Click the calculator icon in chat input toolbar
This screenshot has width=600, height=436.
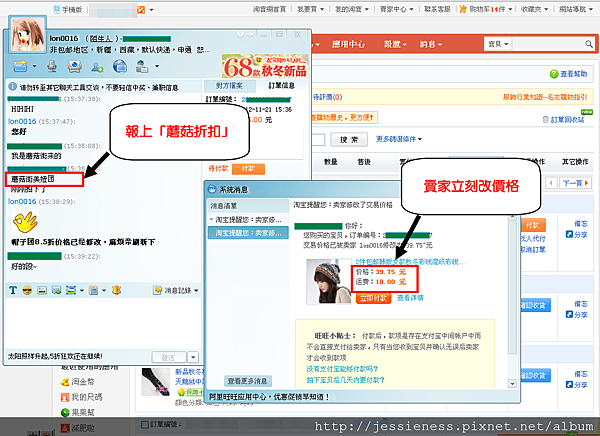click(x=93, y=290)
